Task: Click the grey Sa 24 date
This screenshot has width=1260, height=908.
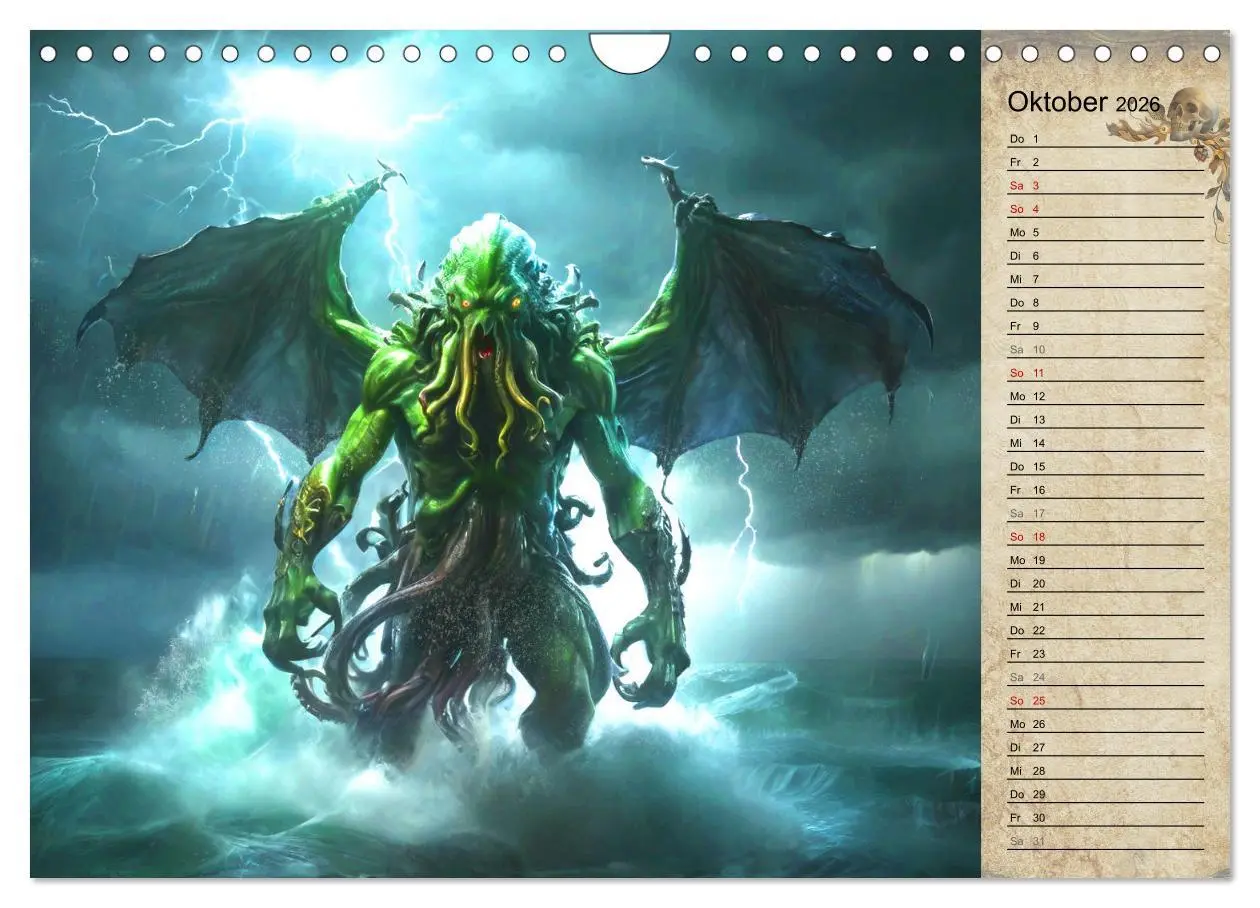Action: pyautogui.click(x=1027, y=678)
